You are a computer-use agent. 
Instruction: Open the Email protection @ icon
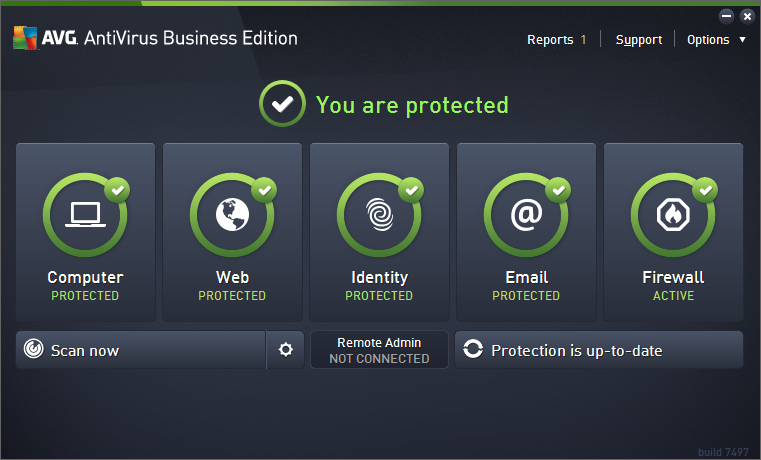[x=526, y=215]
